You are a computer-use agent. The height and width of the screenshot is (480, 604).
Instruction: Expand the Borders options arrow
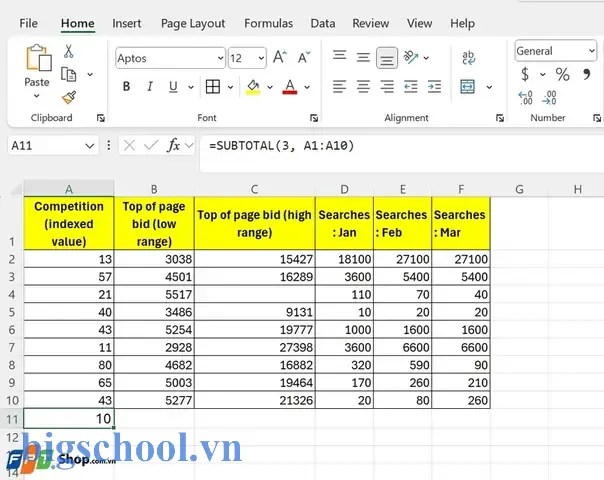(x=230, y=87)
